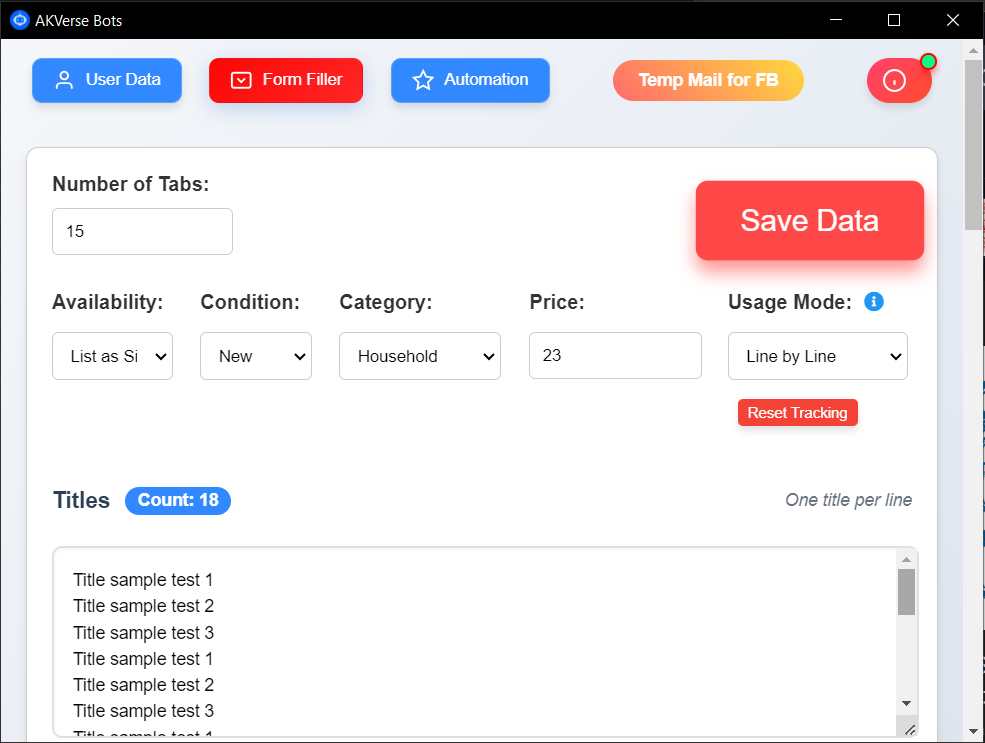Viewport: 985px width, 743px height.
Task: Click the Price input field
Action: point(615,355)
